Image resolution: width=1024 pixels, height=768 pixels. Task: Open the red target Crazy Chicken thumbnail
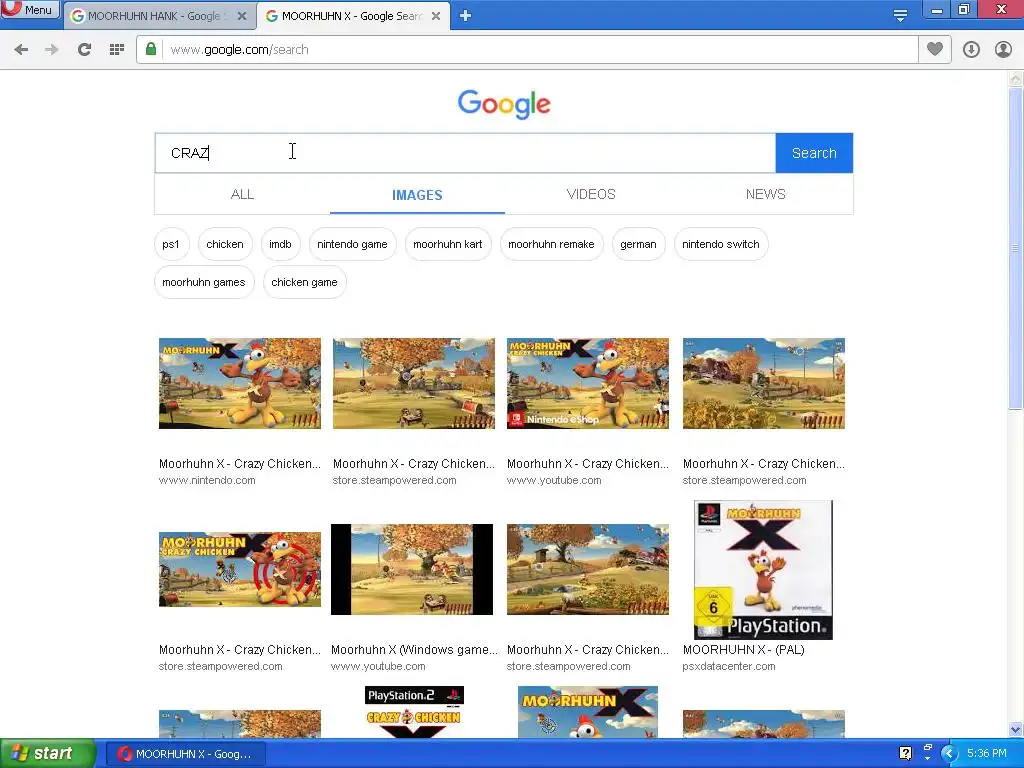click(240, 569)
